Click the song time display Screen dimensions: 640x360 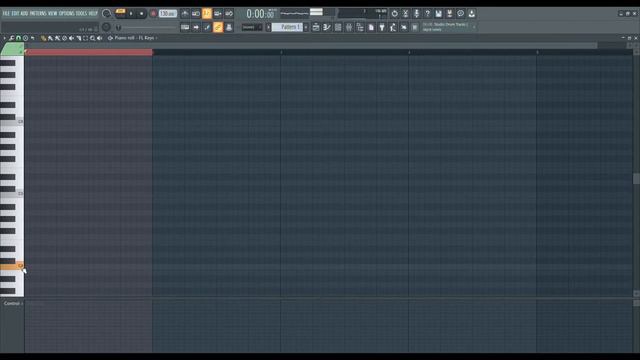(260, 14)
